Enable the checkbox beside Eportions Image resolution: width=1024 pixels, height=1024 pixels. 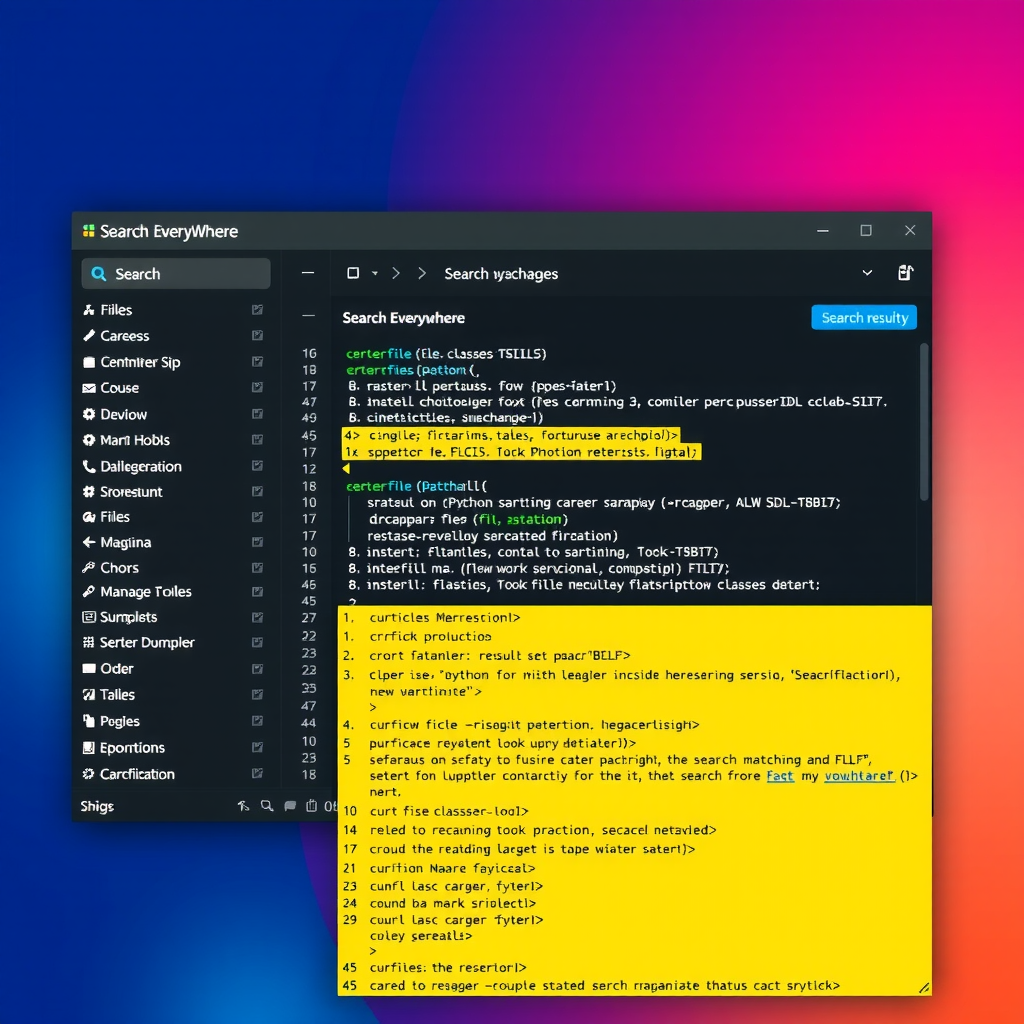pyautogui.click(x=258, y=747)
